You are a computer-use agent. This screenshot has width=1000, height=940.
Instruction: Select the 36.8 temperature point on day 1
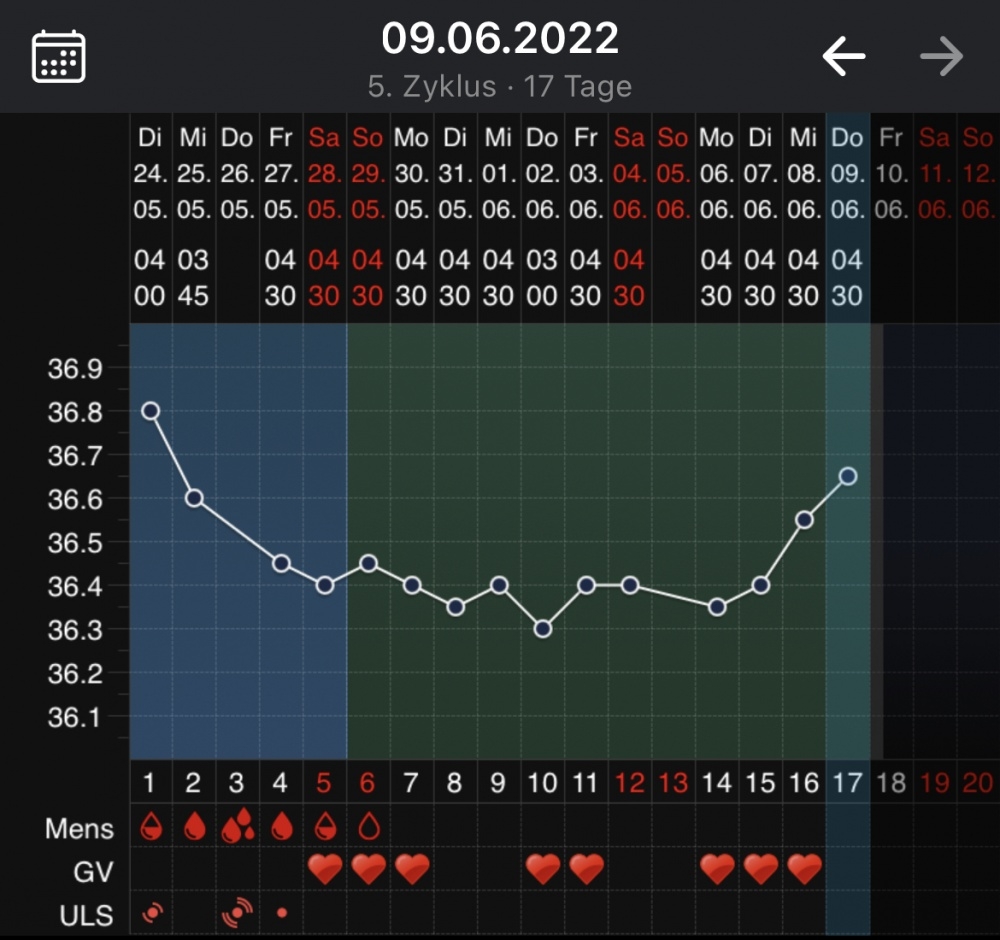150,410
